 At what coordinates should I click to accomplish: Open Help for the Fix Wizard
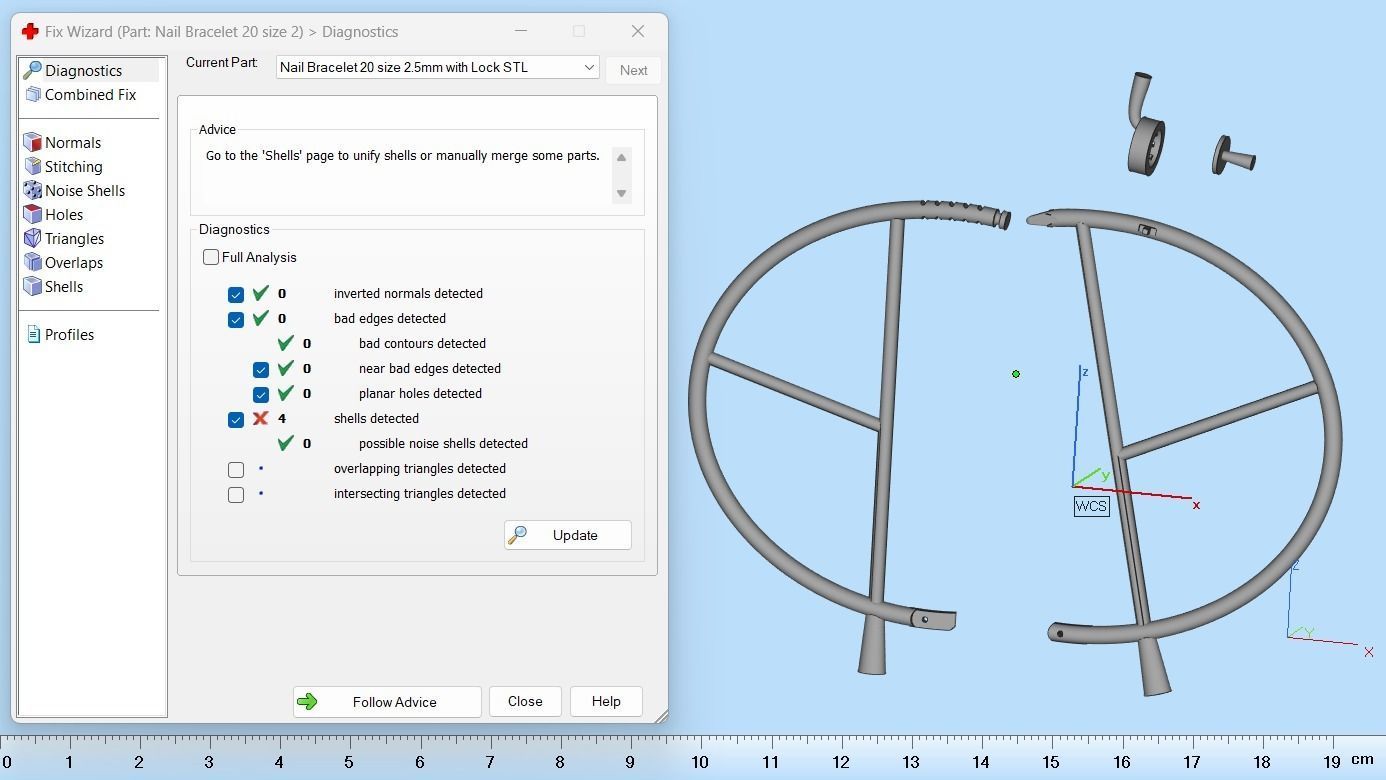(606, 701)
